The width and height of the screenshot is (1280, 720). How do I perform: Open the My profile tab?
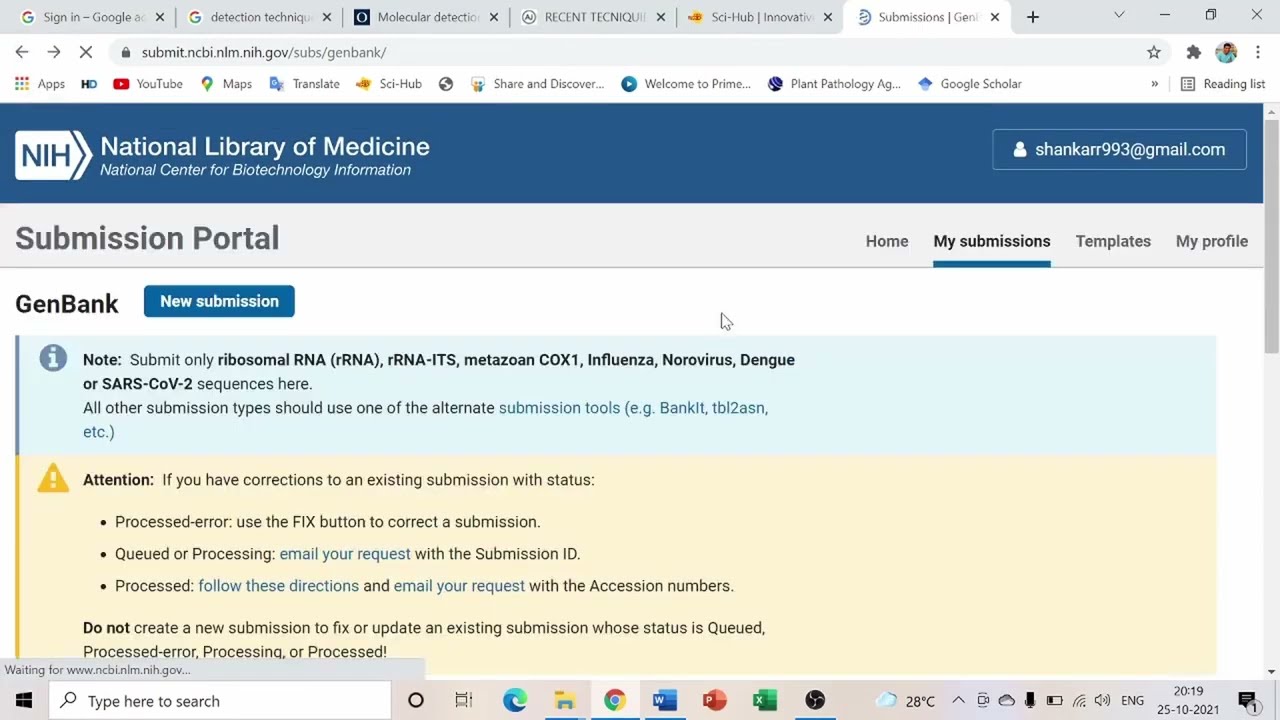coord(1212,241)
